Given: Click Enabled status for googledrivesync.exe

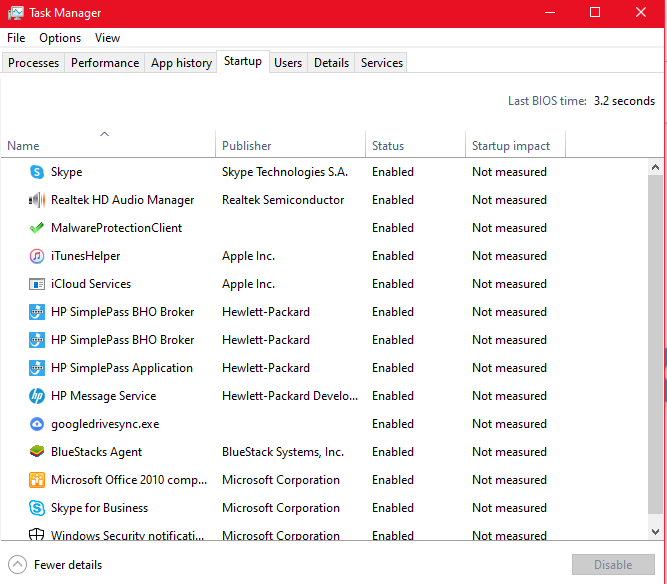Looking at the screenshot, I should click(x=393, y=424).
